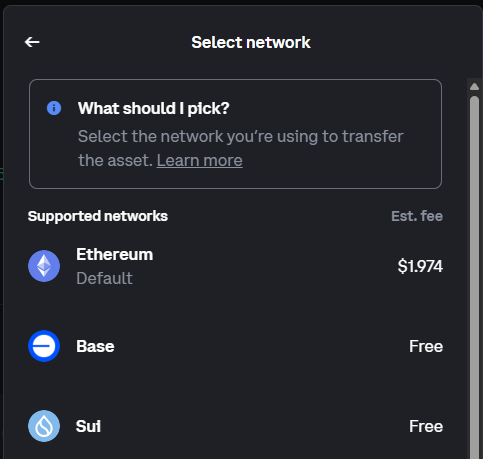The height and width of the screenshot is (459, 483).
Task: Click the Supported networks heading
Action: pyautogui.click(x=98, y=216)
